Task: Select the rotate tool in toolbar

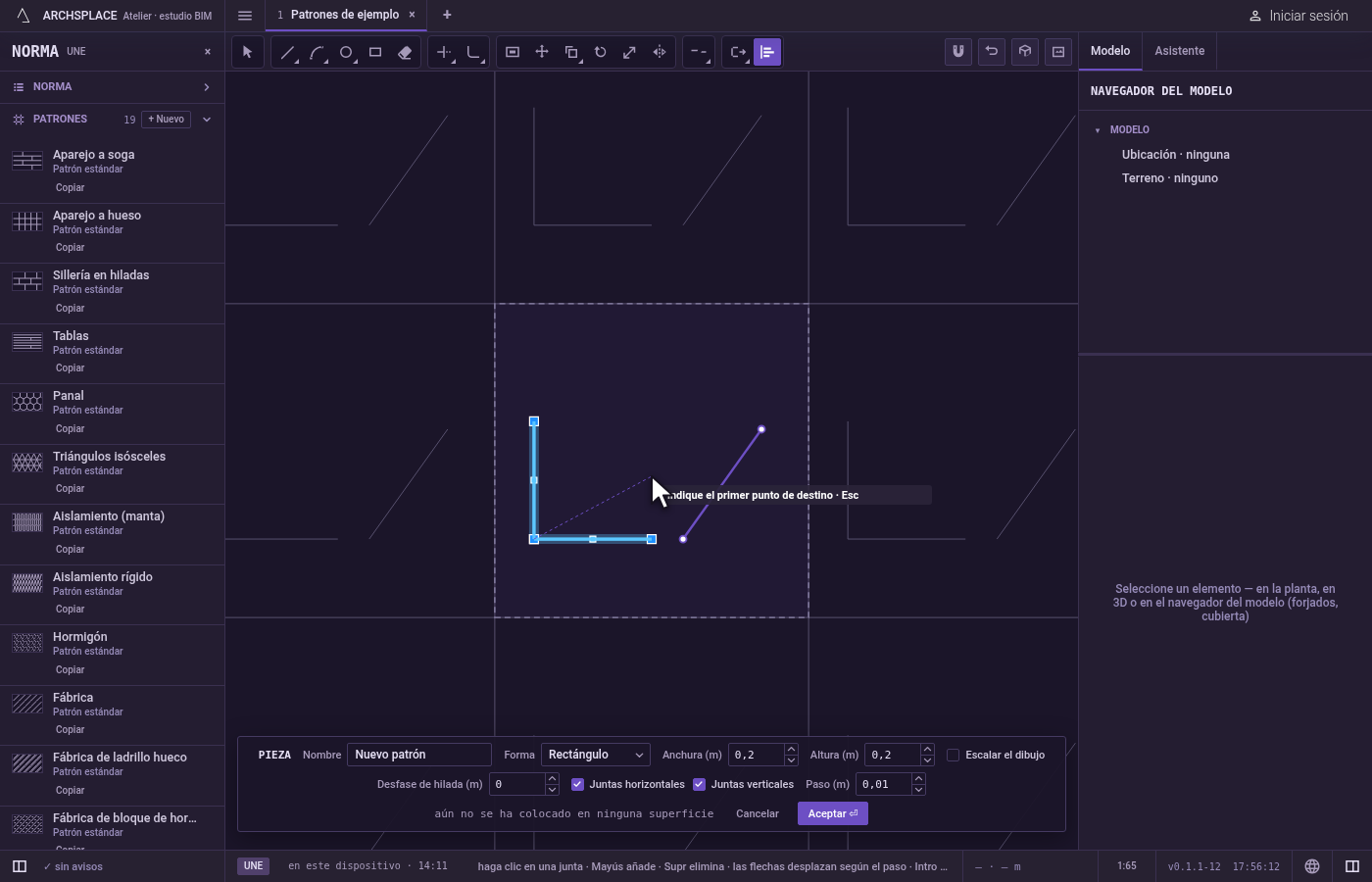Action: (601, 52)
